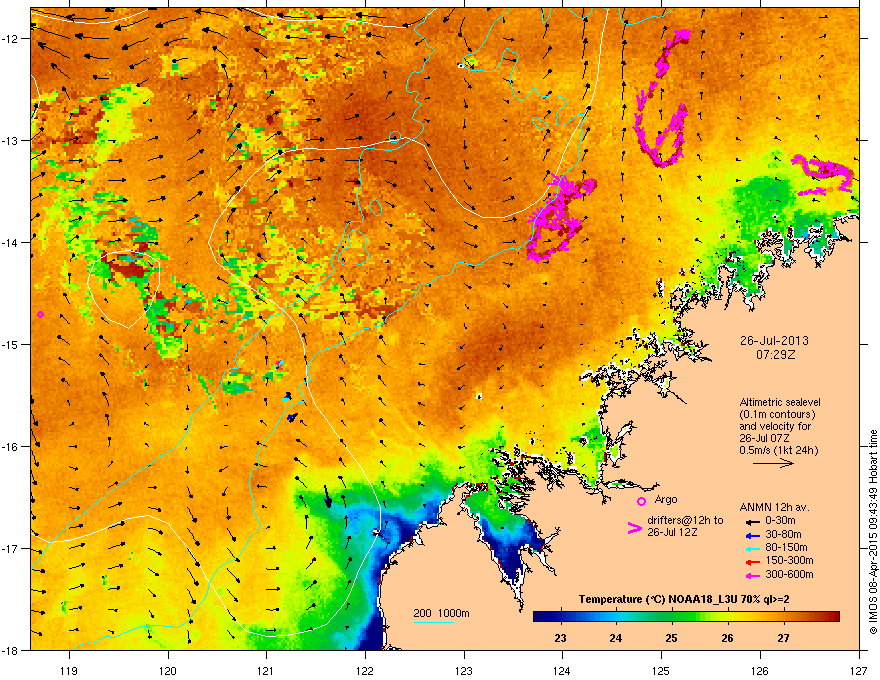880x680 pixels.
Task: Click the longitude axis label 125
Action: [661, 670]
